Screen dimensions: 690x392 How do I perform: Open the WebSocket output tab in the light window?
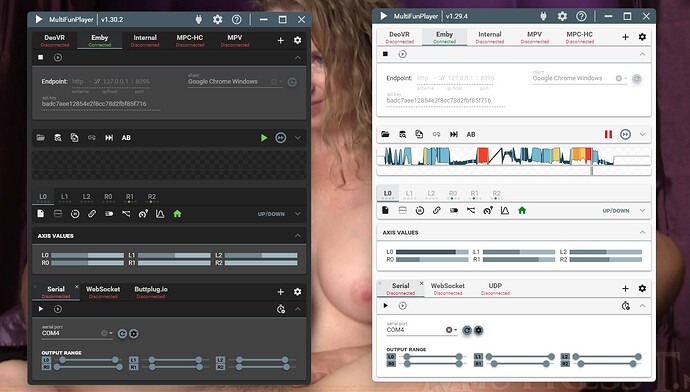point(448,288)
